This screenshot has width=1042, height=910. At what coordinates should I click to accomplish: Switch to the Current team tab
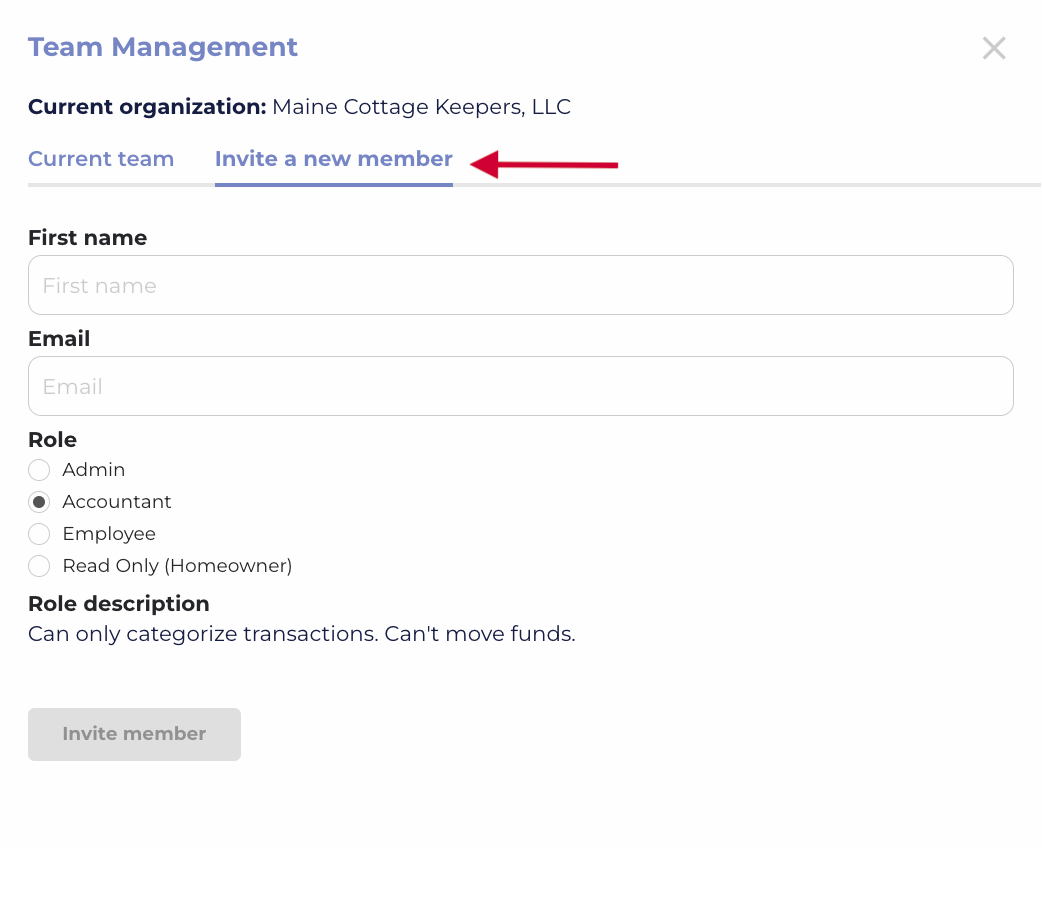pyautogui.click(x=101, y=159)
